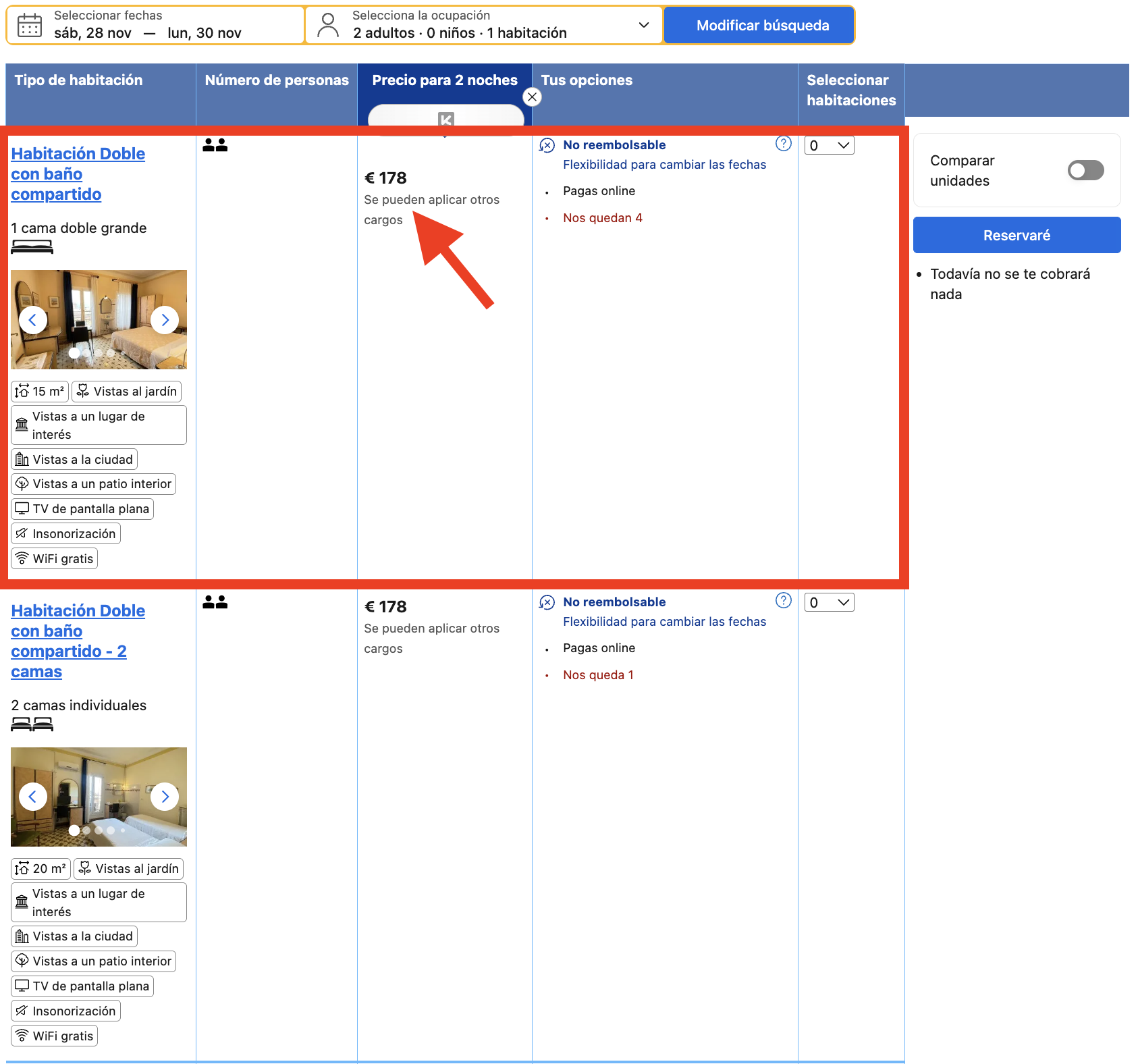Click the Modificar búsqueda button
This screenshot has width=1138, height=1064.
[x=759, y=26]
